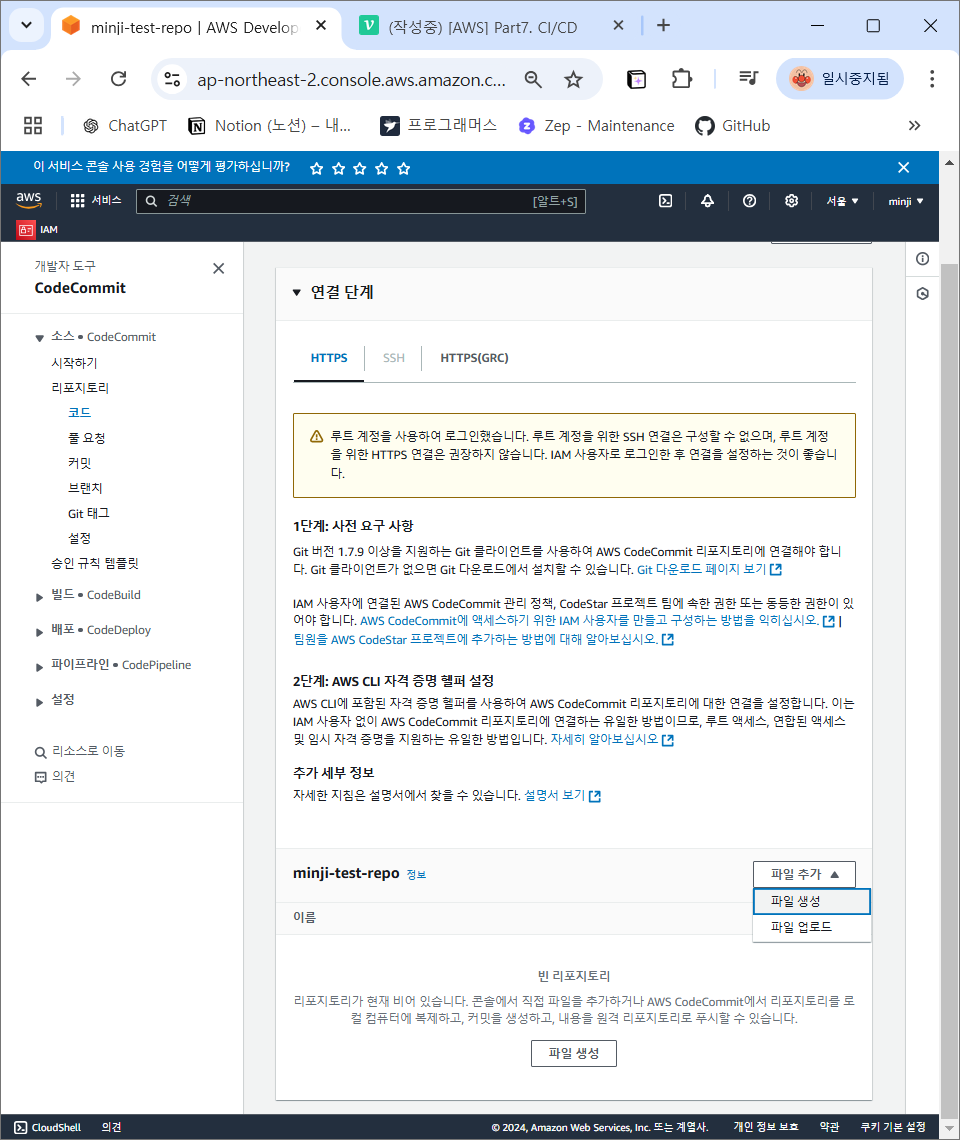Open the Git 다운로드 페이지 보기 link

[x=709, y=569]
